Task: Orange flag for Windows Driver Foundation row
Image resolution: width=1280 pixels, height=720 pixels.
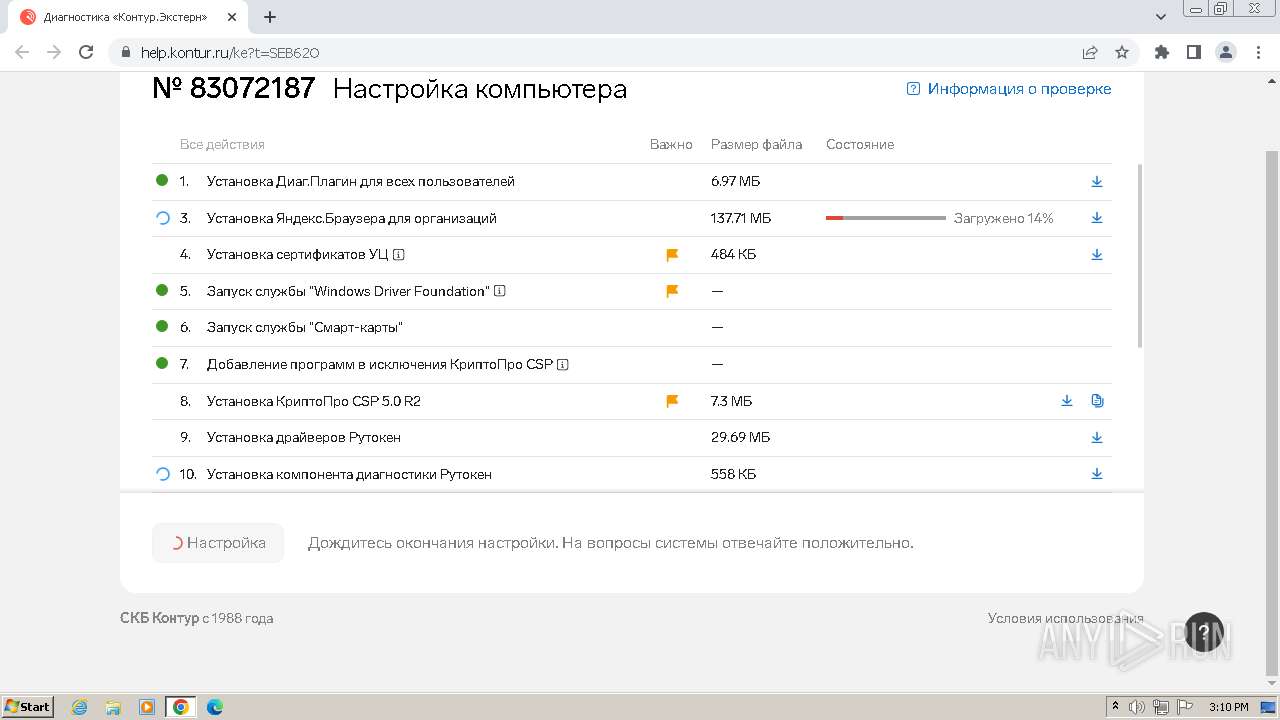Action: tap(672, 291)
